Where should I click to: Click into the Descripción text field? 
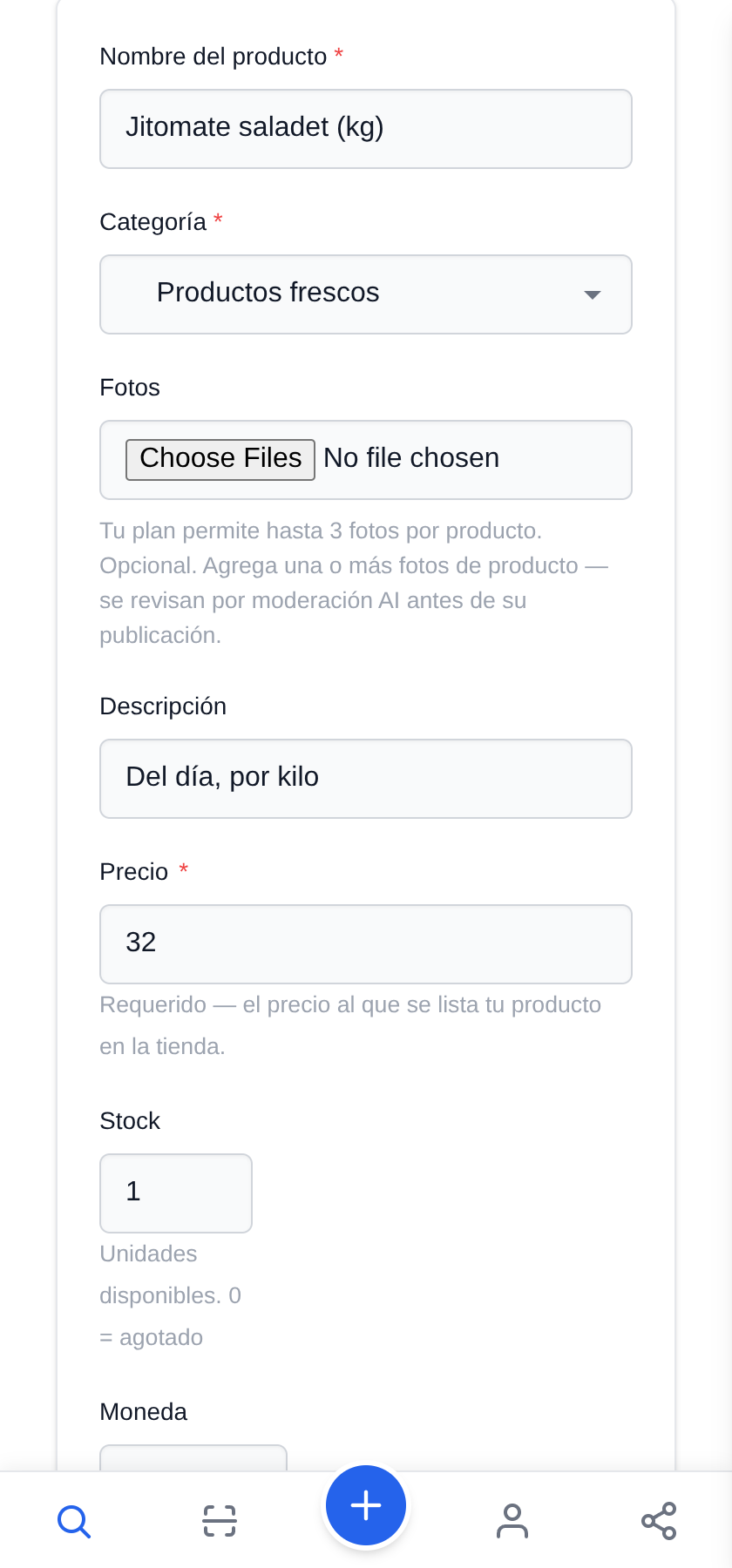(366, 779)
